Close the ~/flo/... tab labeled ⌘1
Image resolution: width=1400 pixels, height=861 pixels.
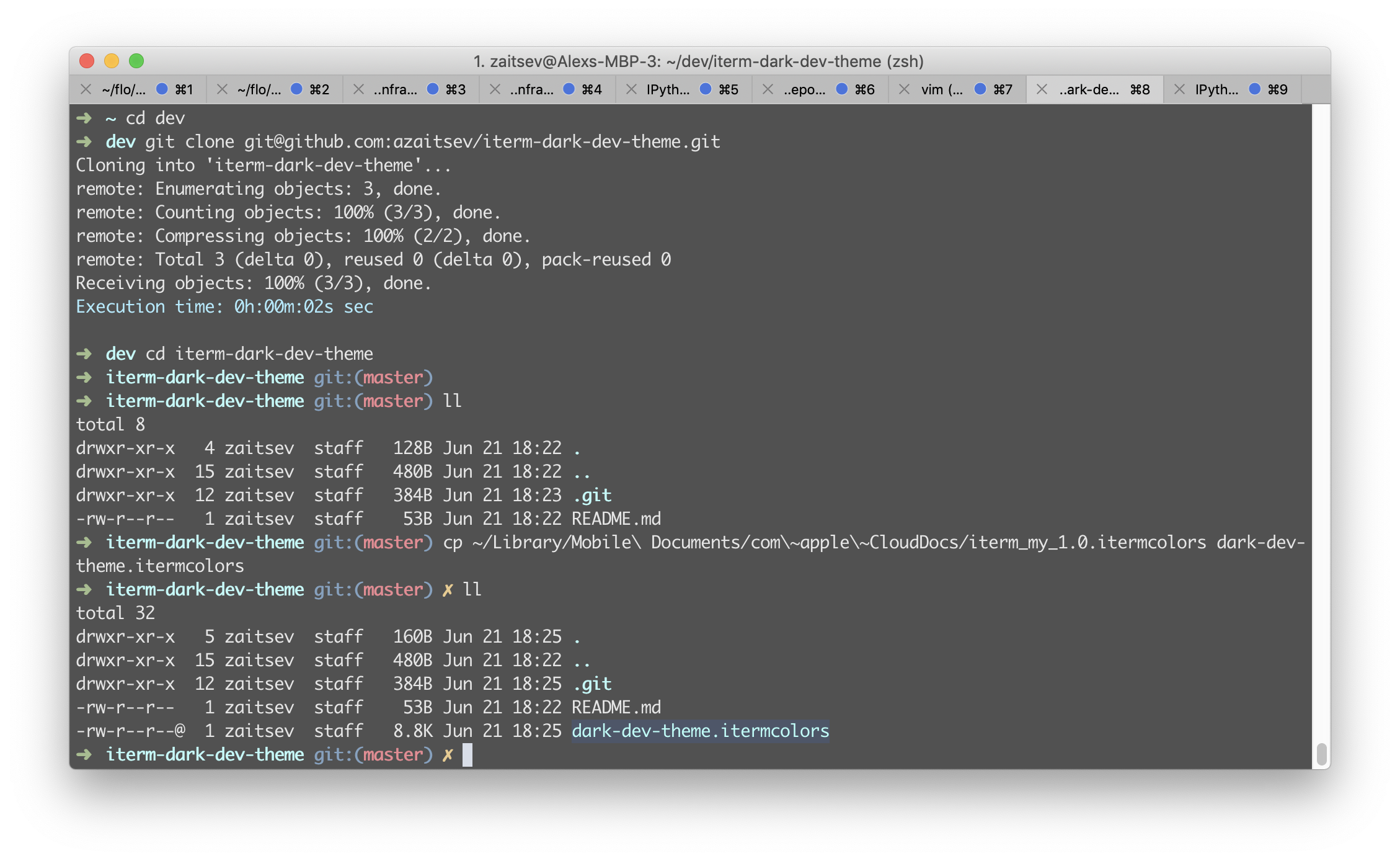pyautogui.click(x=86, y=89)
